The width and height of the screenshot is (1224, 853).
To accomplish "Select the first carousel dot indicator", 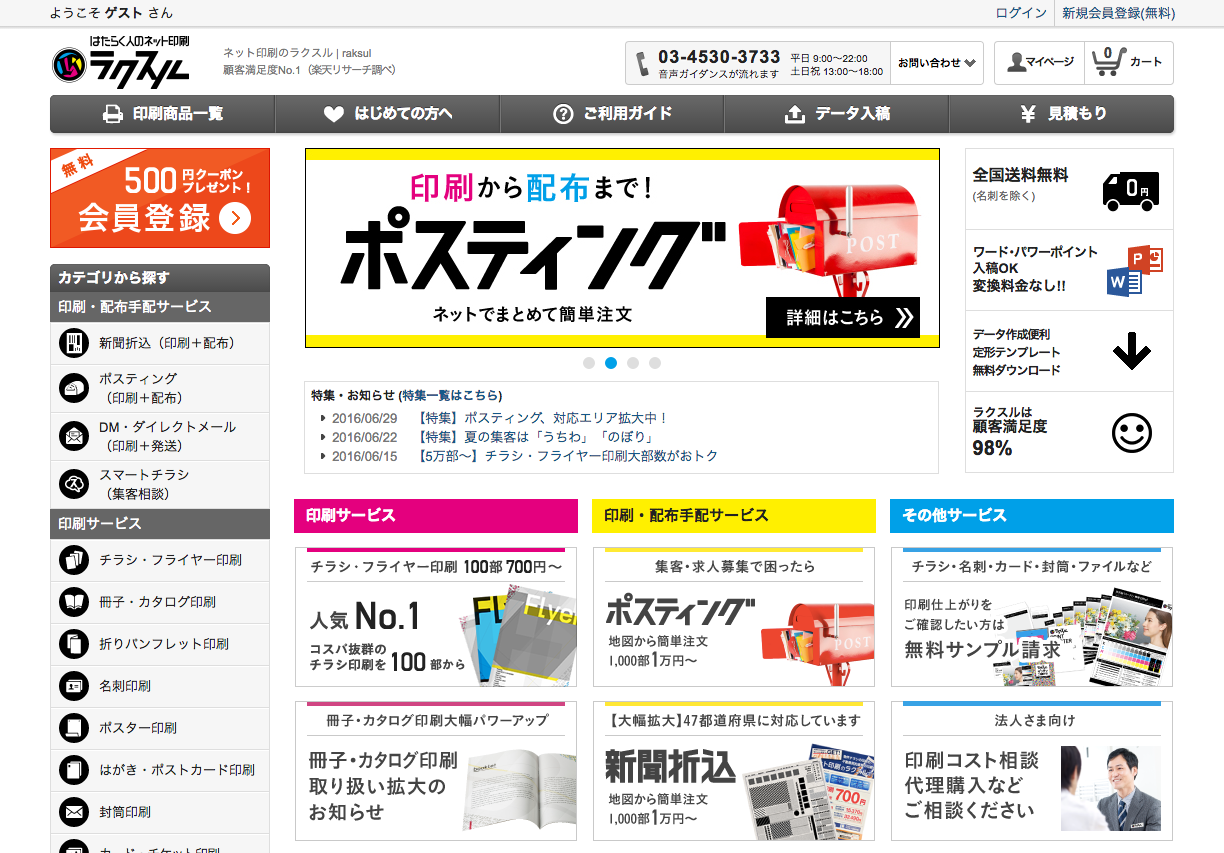I will (x=589, y=363).
